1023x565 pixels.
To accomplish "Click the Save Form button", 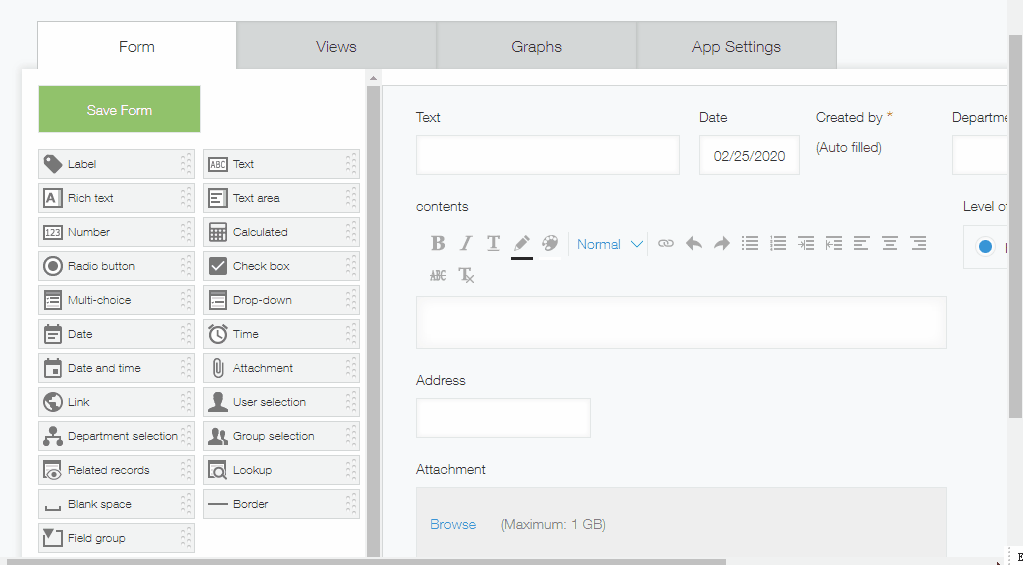I will pyautogui.click(x=119, y=110).
